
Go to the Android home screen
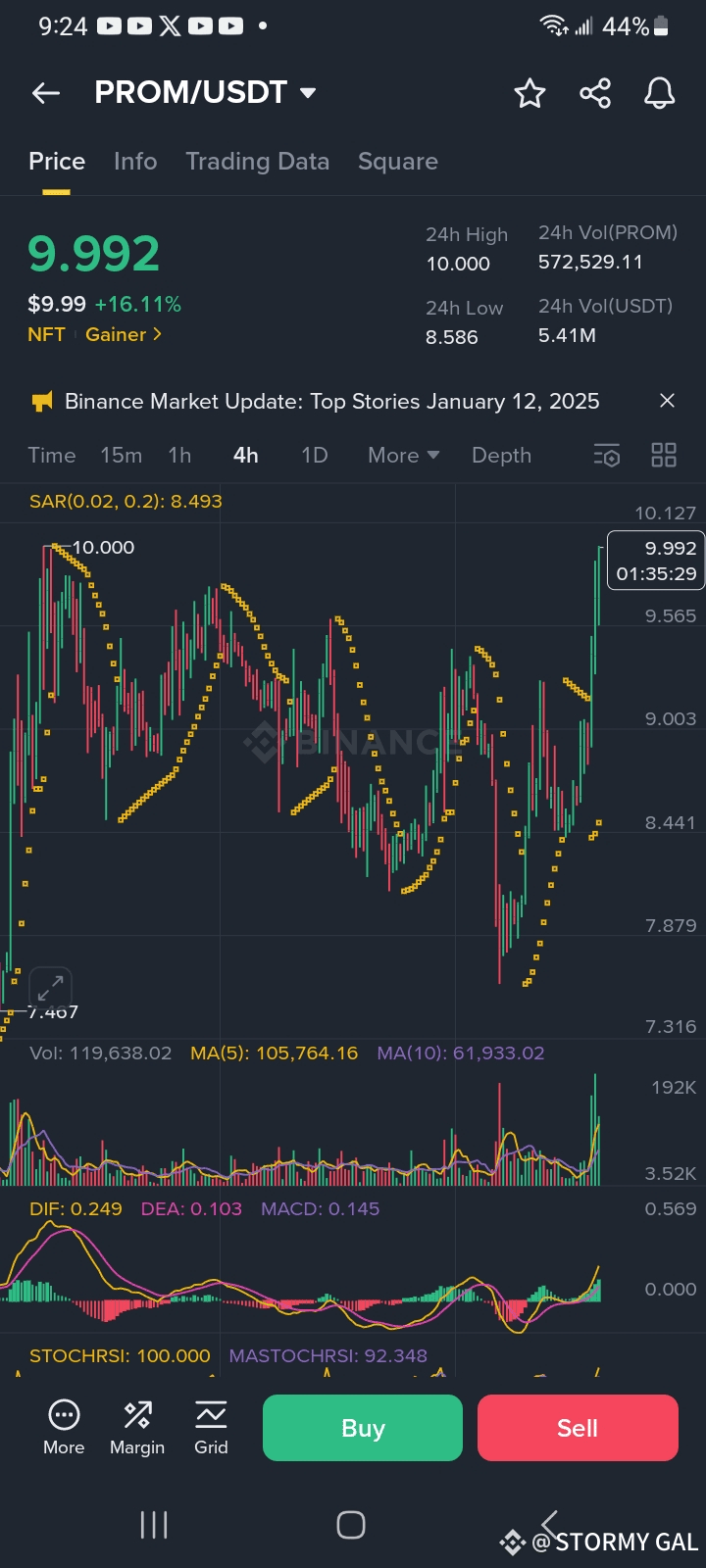coord(351,1525)
